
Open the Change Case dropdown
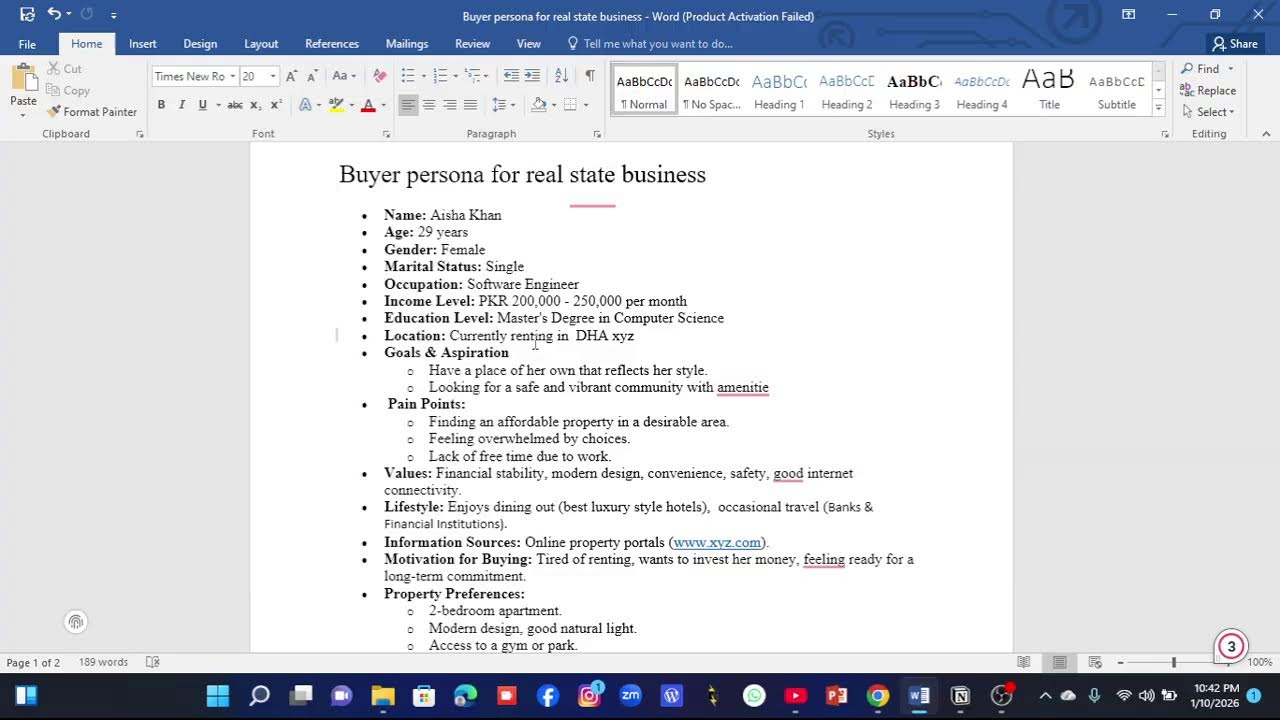(x=345, y=76)
